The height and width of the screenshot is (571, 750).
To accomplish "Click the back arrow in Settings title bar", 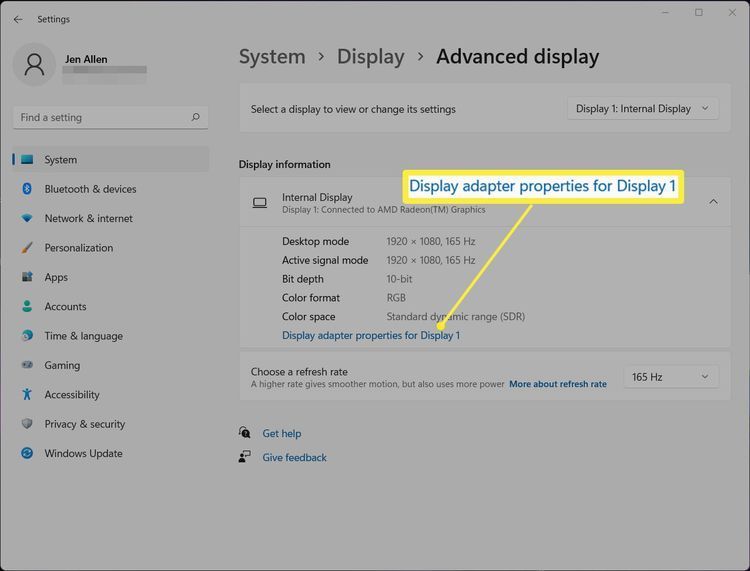I will click(x=18, y=19).
